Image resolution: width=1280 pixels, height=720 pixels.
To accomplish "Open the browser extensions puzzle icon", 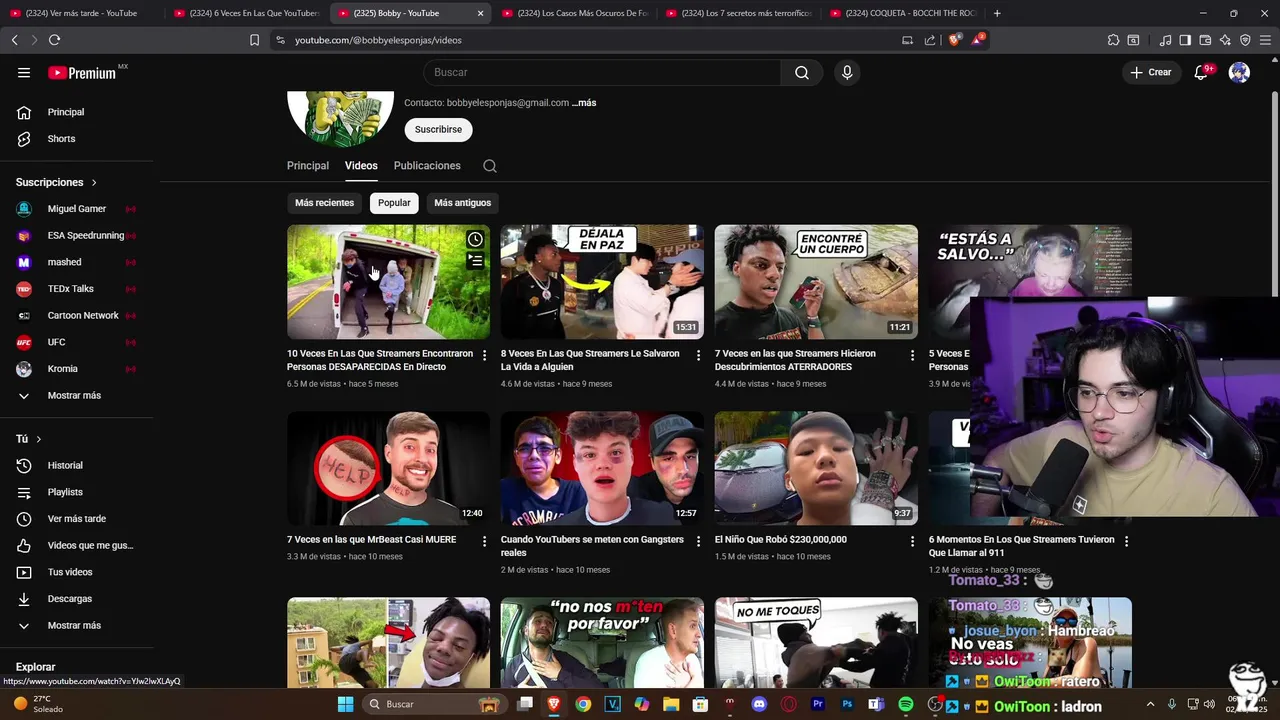I will [1113, 40].
